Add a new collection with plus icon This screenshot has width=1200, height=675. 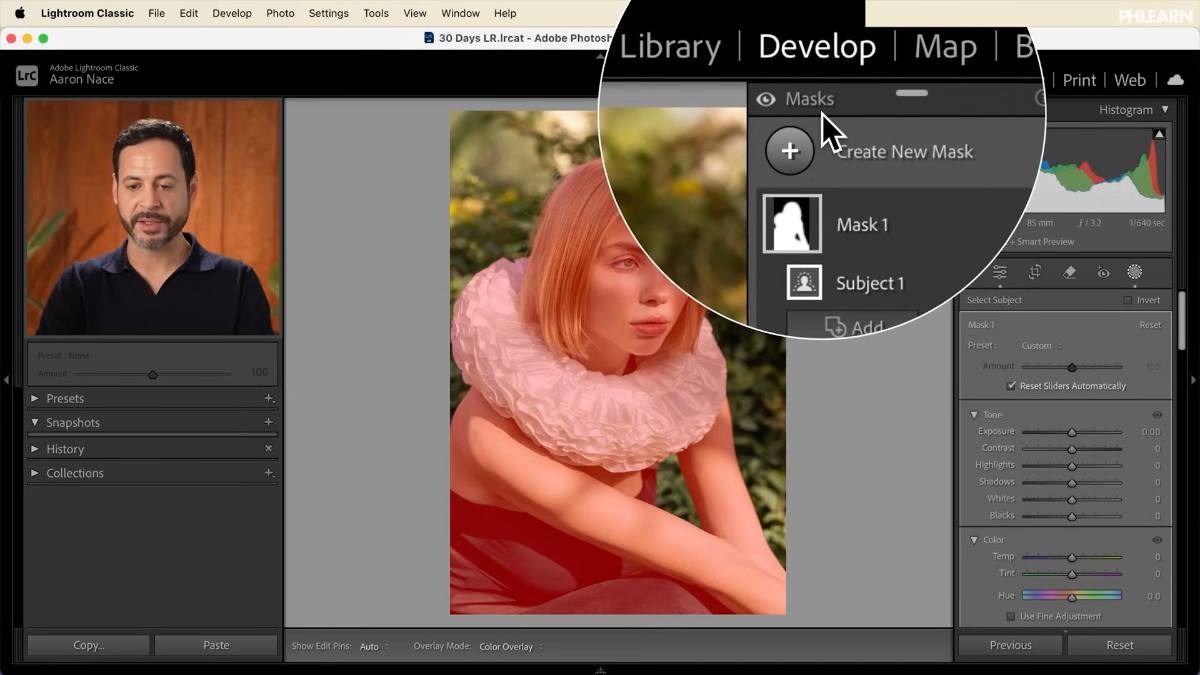[x=268, y=472]
